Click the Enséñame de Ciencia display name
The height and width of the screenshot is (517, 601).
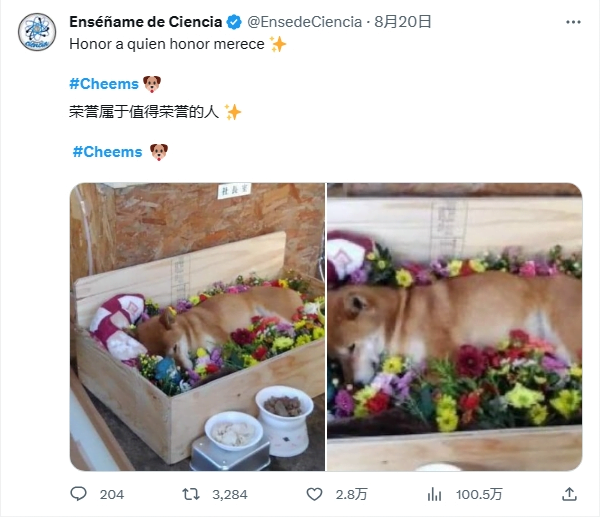coord(146,22)
